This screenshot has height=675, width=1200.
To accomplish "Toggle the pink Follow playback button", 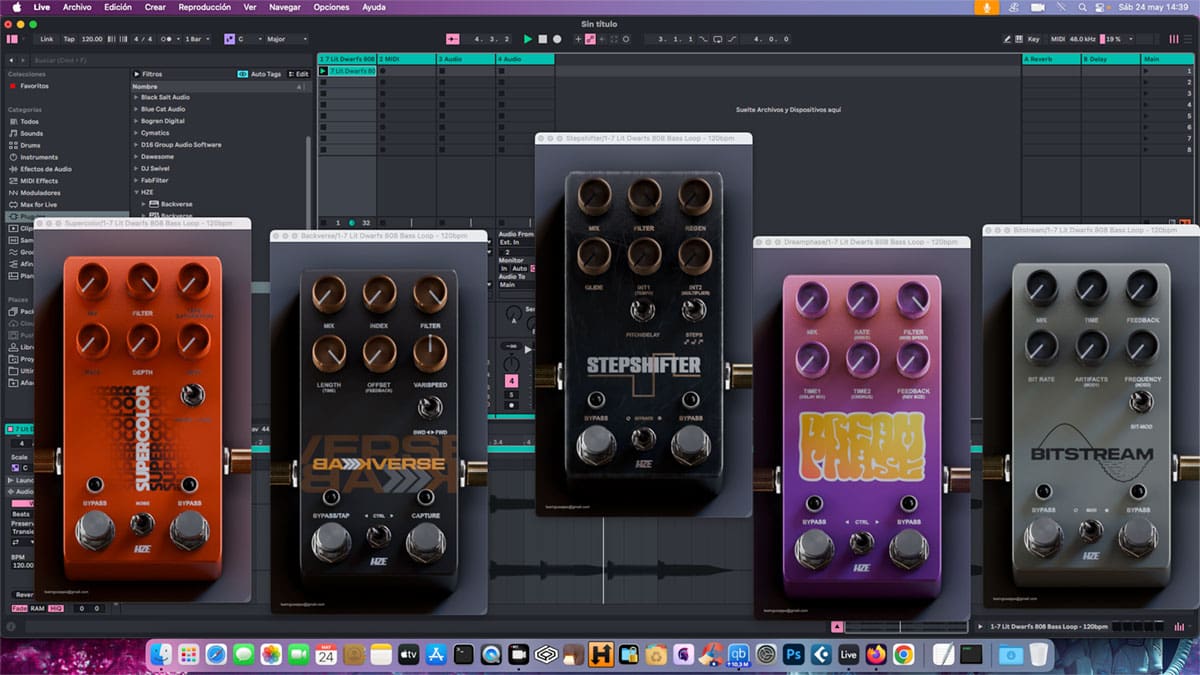I will pos(452,39).
